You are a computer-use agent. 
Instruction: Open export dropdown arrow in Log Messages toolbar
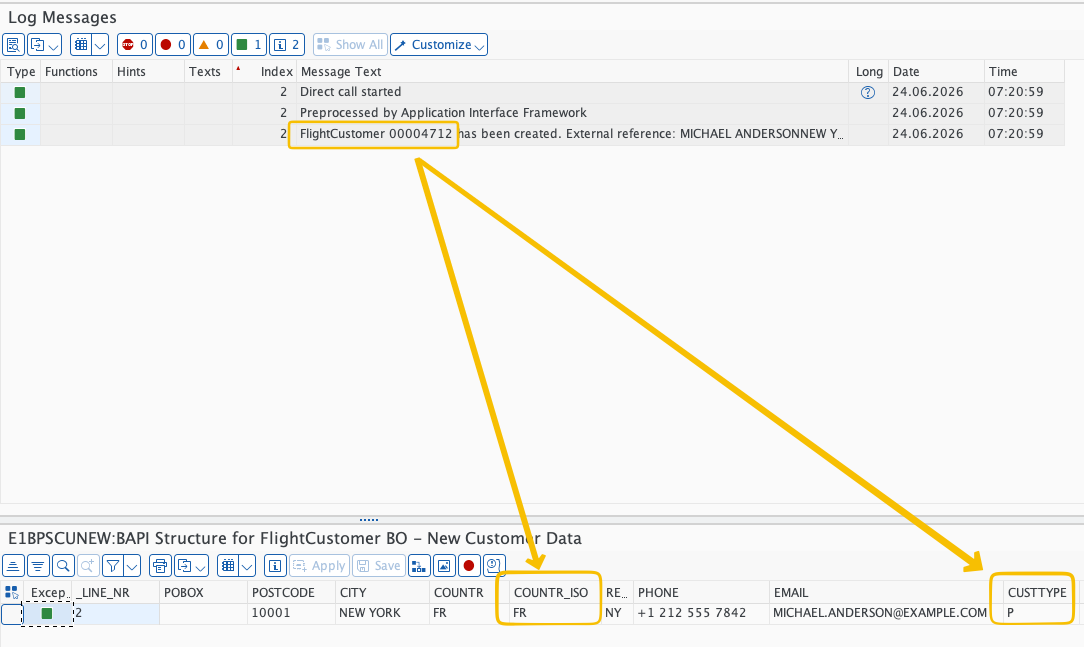[54, 45]
